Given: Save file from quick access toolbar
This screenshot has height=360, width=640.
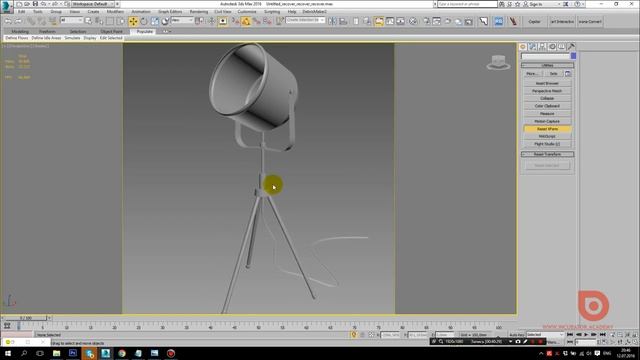Looking at the screenshot, I should (35, 4).
